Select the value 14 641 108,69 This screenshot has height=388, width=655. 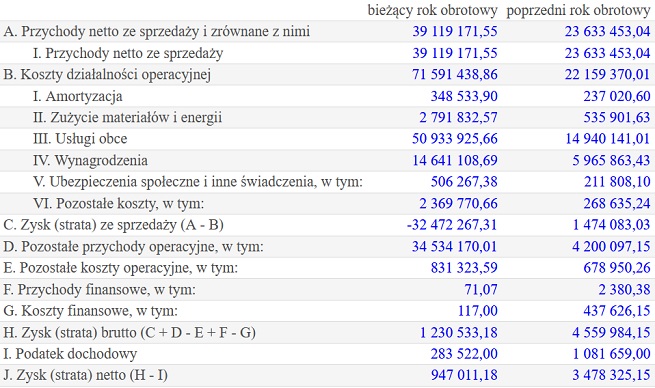pyautogui.click(x=454, y=161)
